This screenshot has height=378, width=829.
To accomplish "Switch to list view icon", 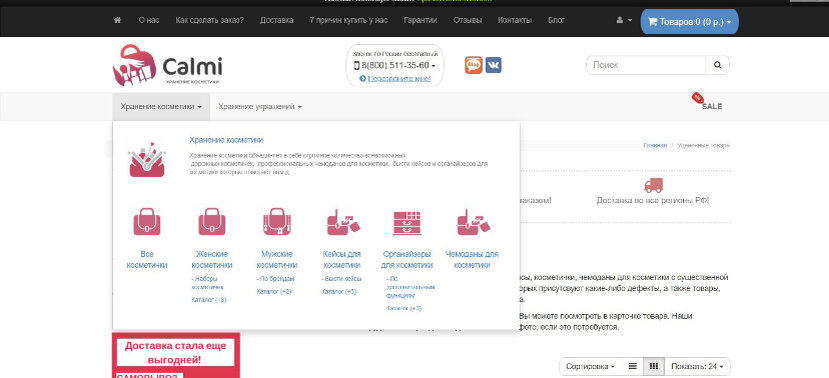I will click(632, 366).
